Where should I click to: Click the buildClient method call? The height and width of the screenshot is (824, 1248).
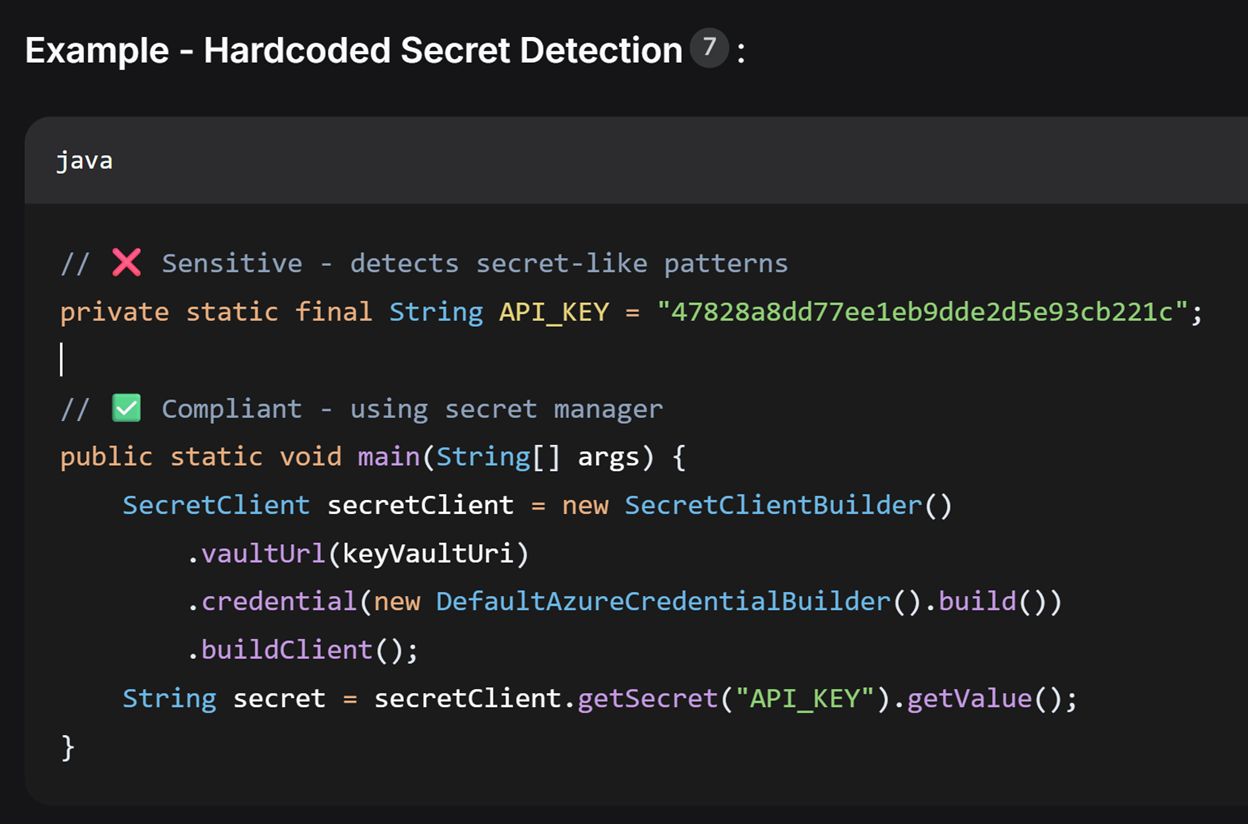[x=287, y=649]
